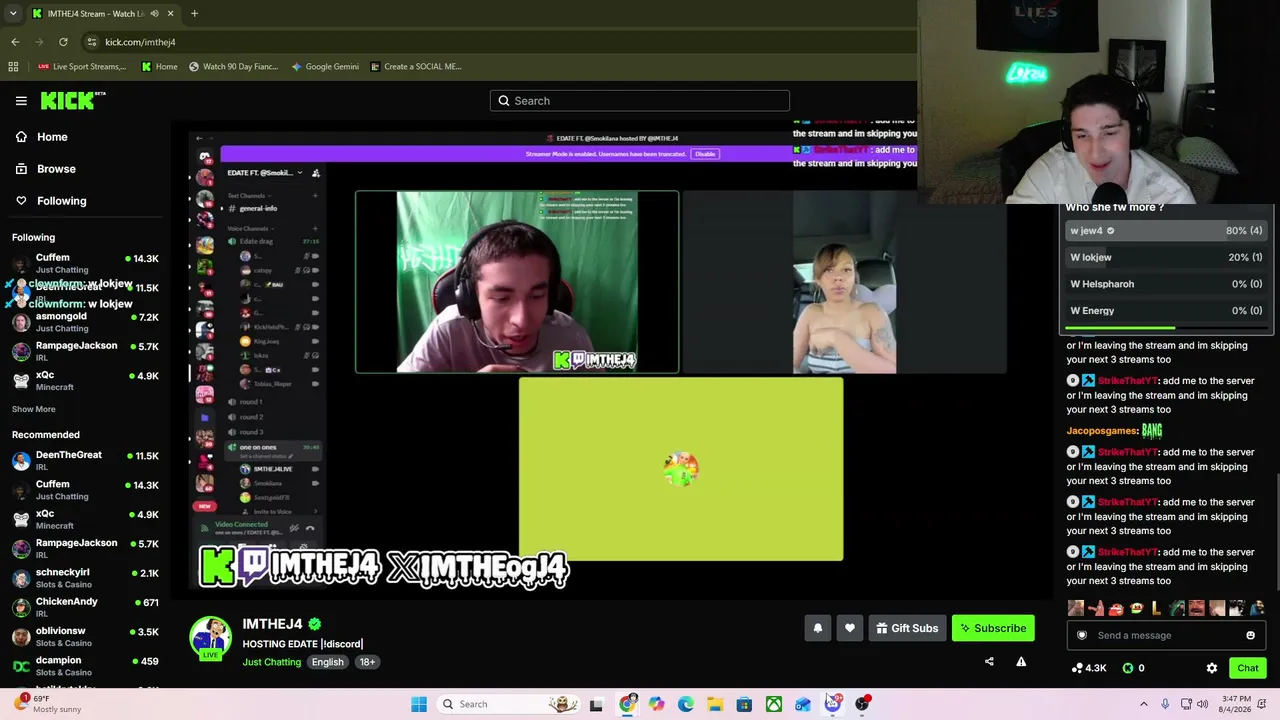The width and height of the screenshot is (1280, 720).
Task: Vote for W Helspharoh poll option
Action: click(1166, 284)
